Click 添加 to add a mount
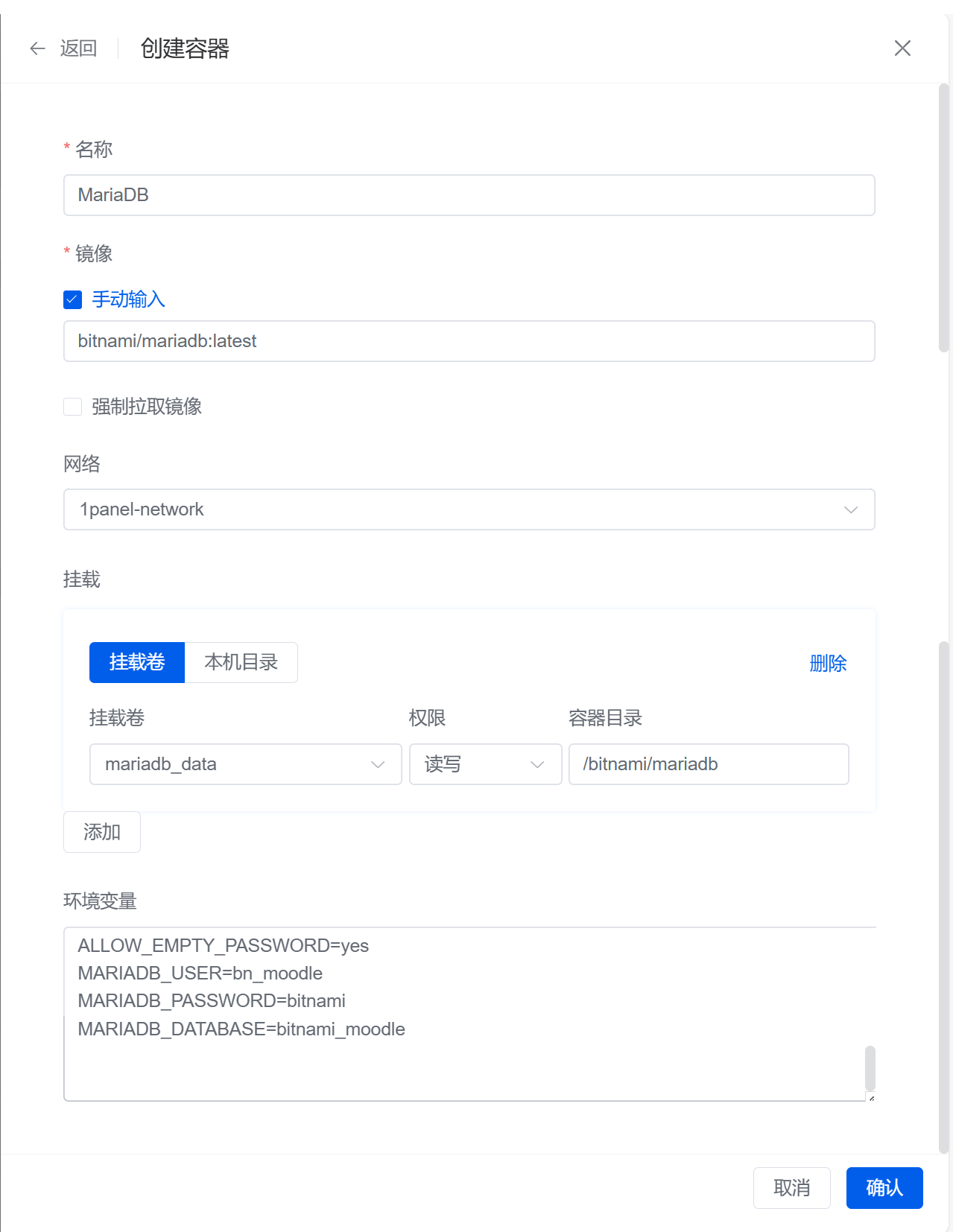 102,832
